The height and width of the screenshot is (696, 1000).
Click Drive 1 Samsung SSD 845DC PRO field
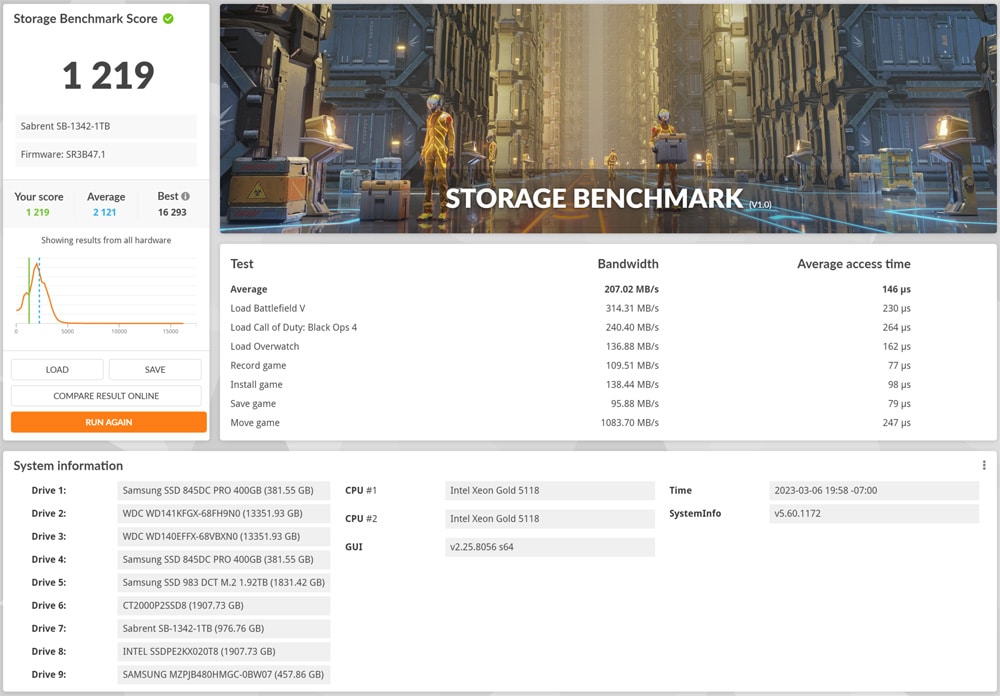click(224, 491)
